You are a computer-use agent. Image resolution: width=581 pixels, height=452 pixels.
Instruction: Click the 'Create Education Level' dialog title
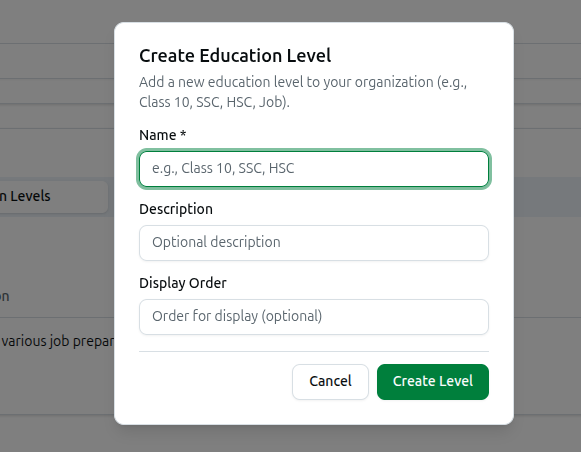(235, 56)
